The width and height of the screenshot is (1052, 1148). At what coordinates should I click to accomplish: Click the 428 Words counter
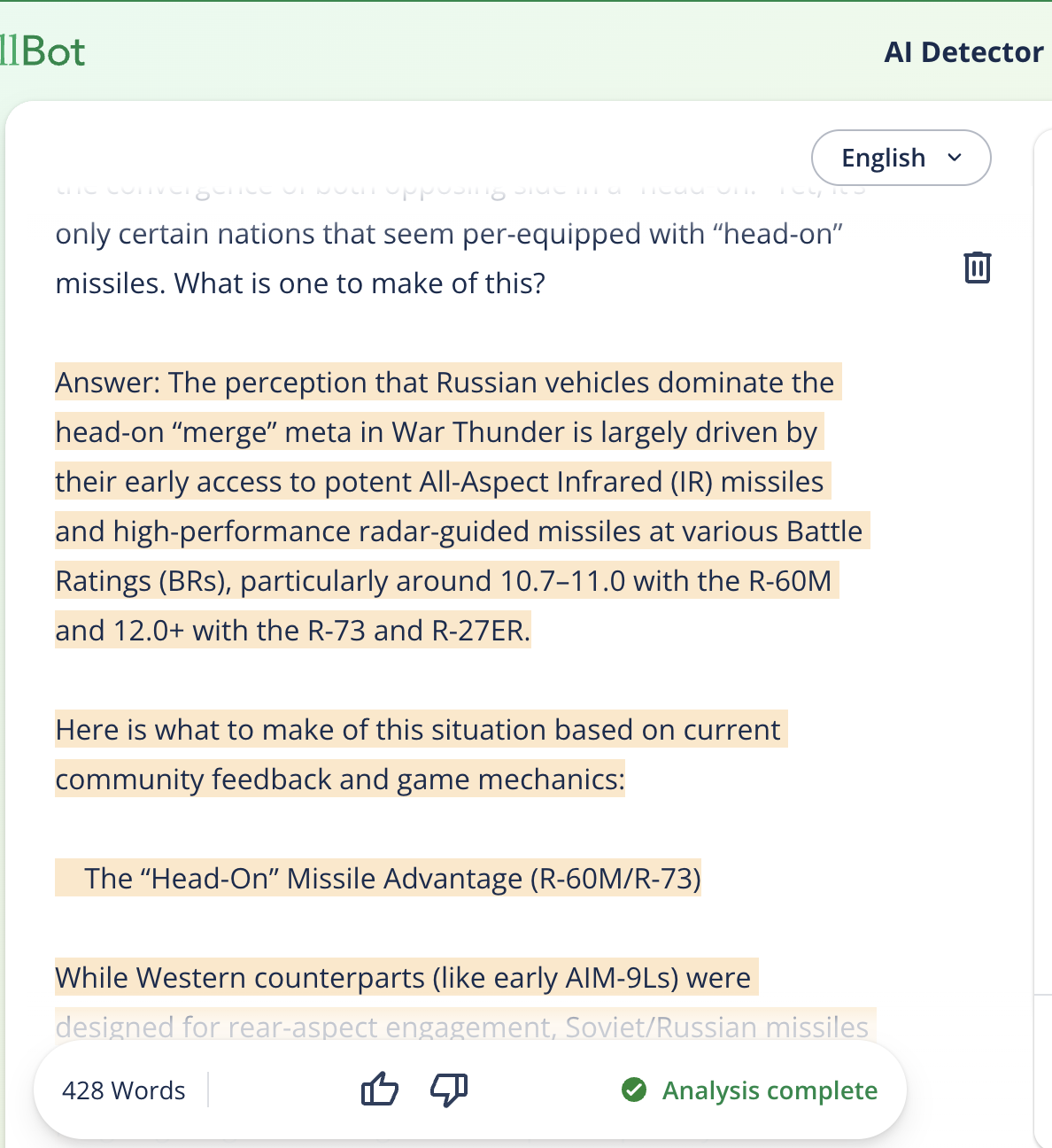[124, 1090]
